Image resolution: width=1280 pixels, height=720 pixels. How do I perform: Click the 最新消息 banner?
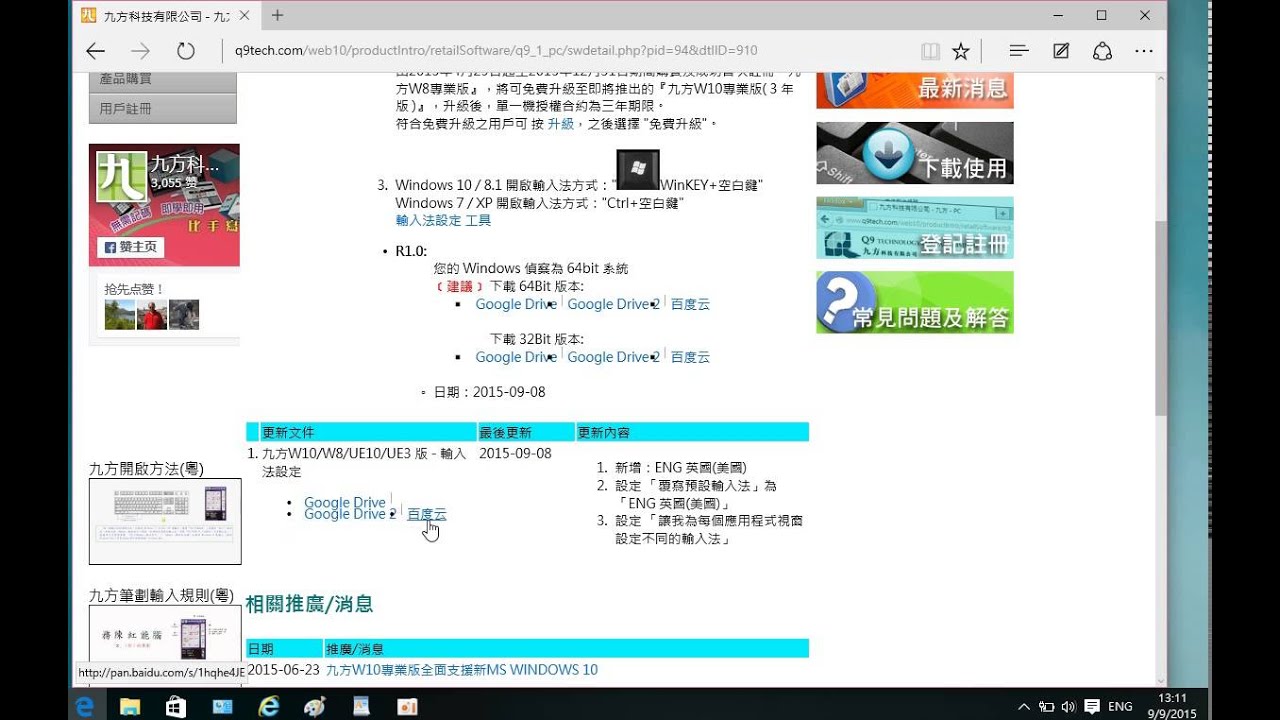[x=915, y=89]
